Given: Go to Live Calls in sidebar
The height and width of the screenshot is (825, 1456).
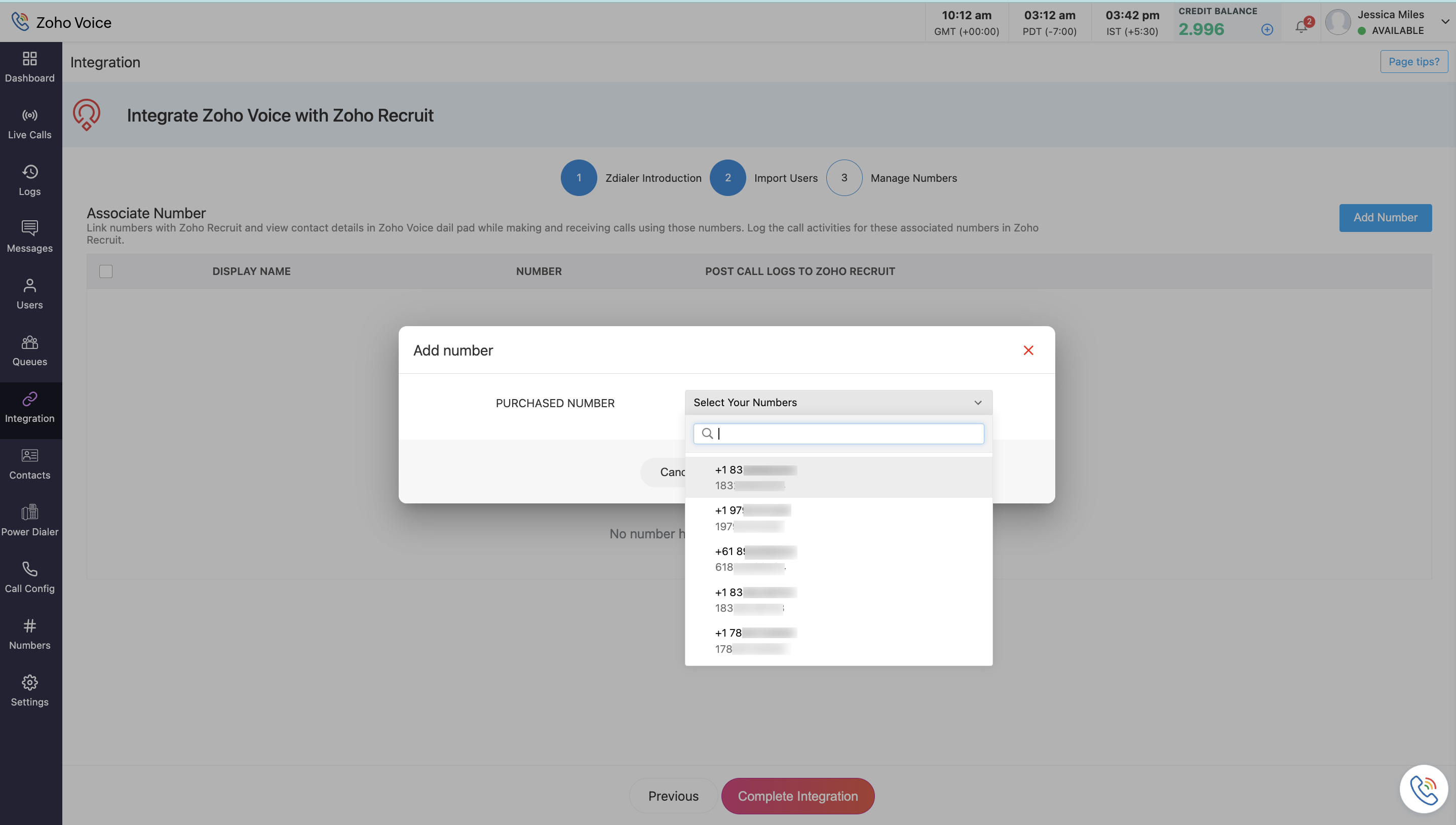Looking at the screenshot, I should (x=29, y=124).
